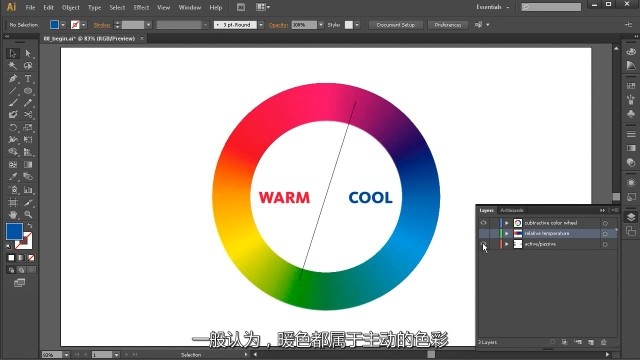The image size is (640, 360).
Task: Select the Eyedropper tool
Action: (13, 177)
